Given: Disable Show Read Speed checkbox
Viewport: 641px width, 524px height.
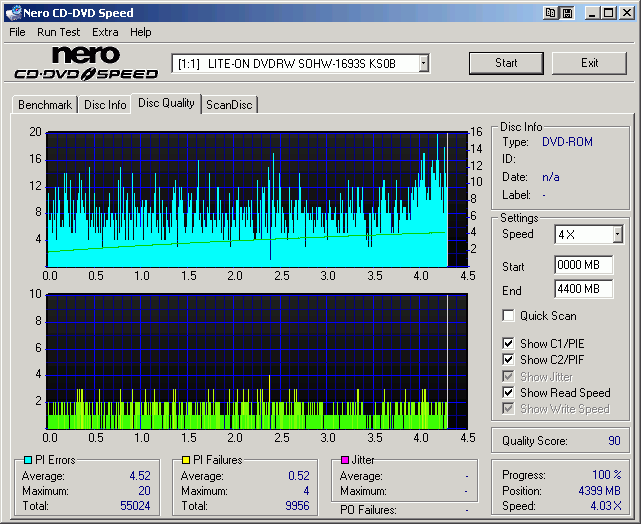Looking at the screenshot, I should click(509, 393).
